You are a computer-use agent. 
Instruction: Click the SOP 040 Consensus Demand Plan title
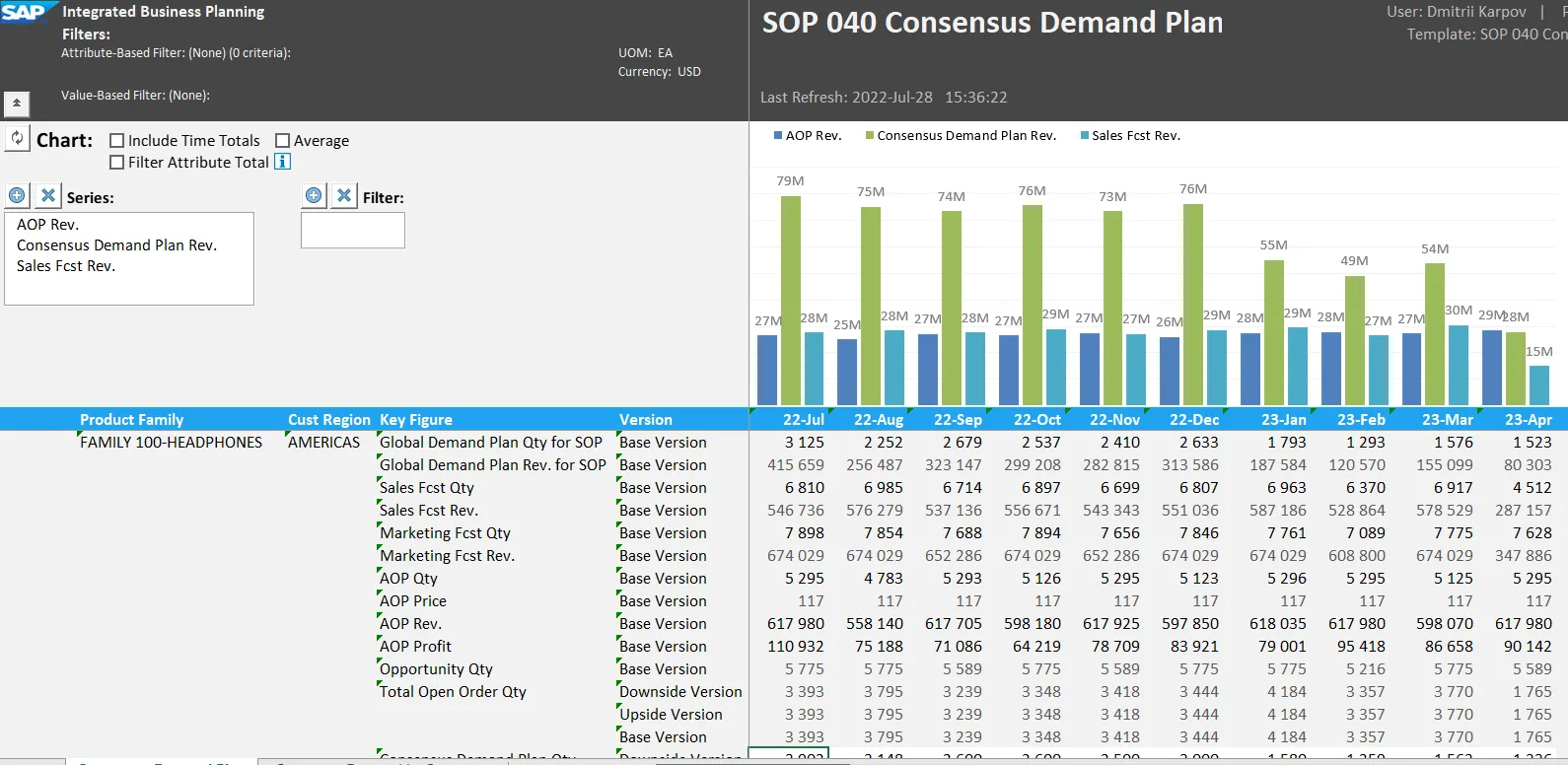(992, 23)
